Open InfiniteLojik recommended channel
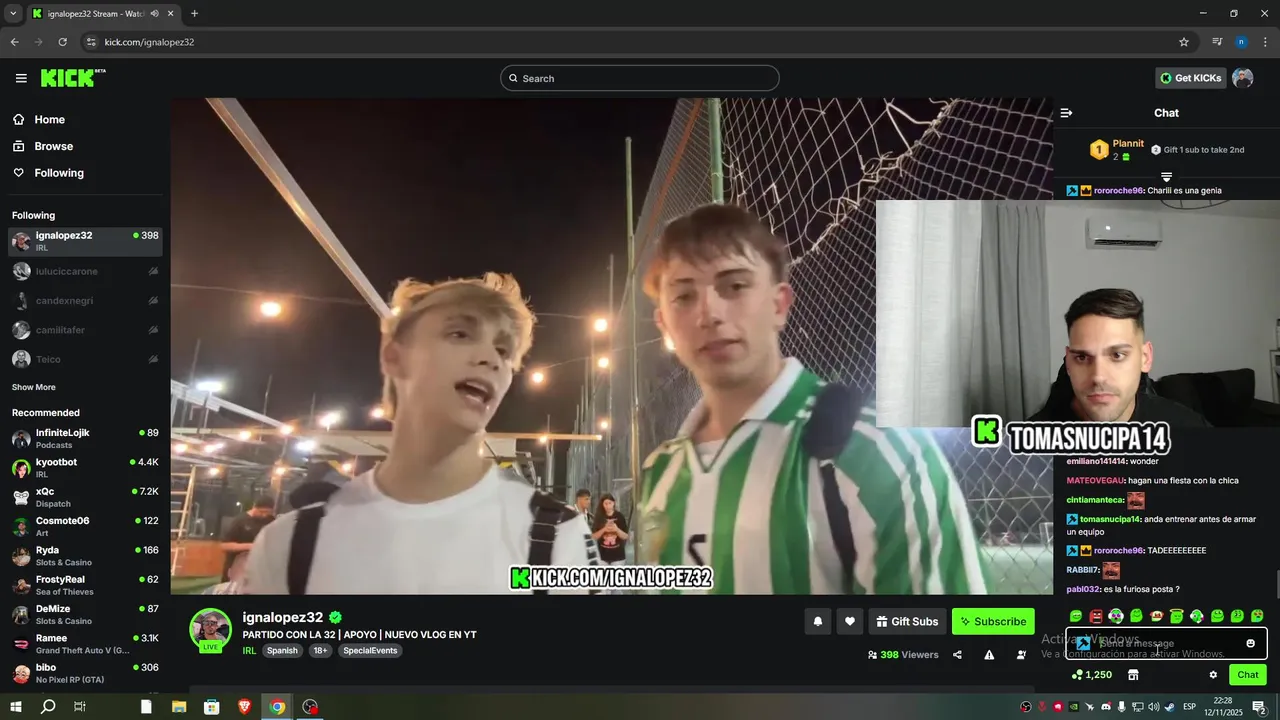This screenshot has height=720, width=1280. (x=85, y=438)
